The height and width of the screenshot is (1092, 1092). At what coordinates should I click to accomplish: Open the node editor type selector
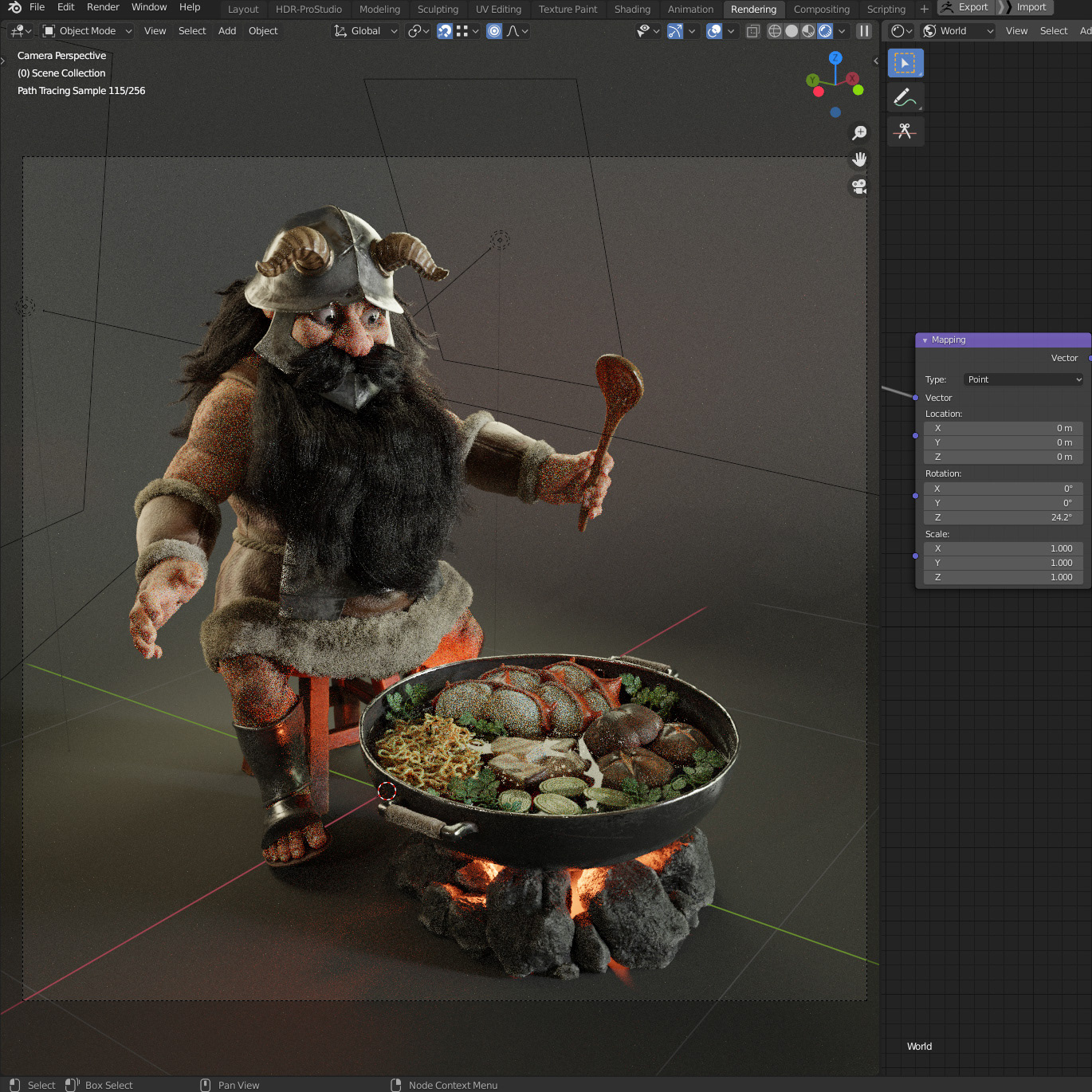coord(901,31)
